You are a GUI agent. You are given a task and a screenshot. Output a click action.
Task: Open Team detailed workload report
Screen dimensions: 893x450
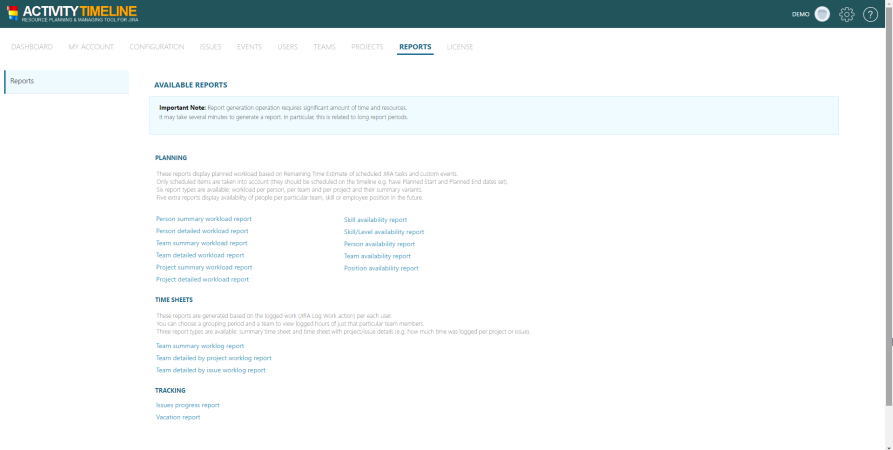coord(200,255)
